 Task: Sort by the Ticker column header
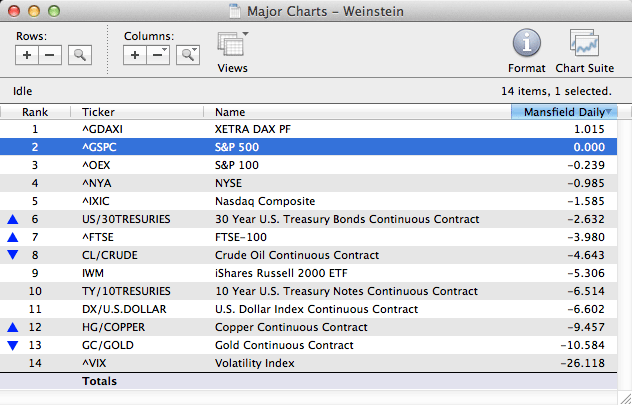[99, 112]
